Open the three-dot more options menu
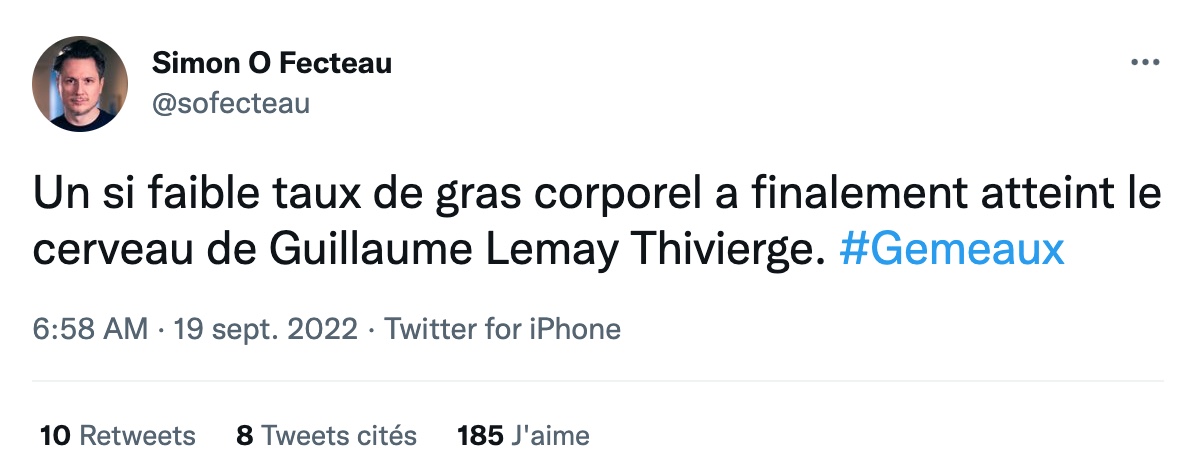 pos(1142,63)
